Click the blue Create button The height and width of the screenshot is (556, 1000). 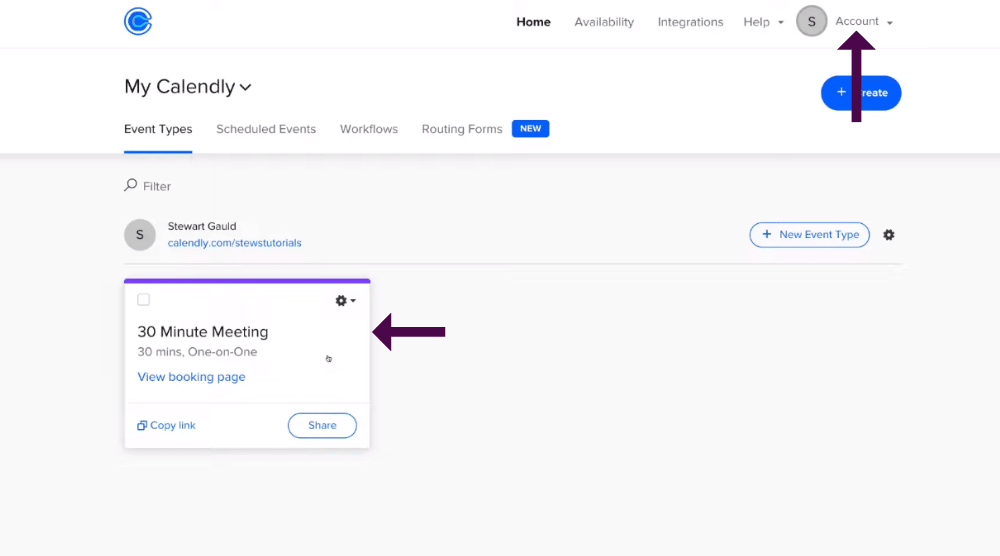click(x=861, y=93)
